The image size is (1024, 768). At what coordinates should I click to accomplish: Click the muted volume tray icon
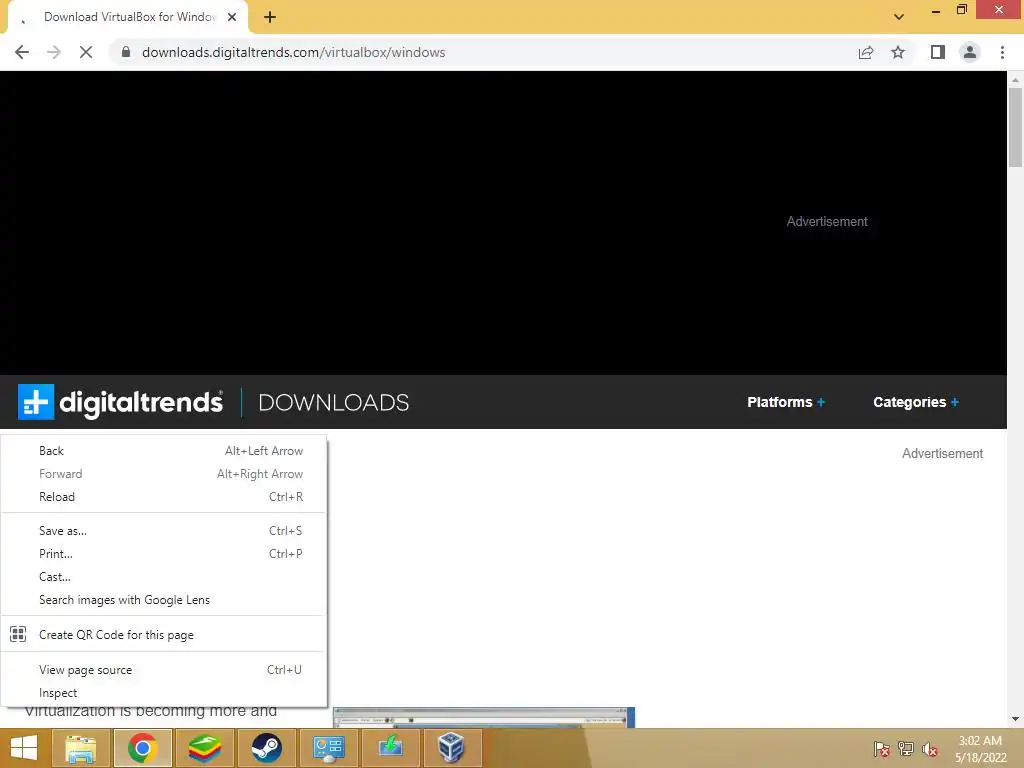tap(930, 749)
